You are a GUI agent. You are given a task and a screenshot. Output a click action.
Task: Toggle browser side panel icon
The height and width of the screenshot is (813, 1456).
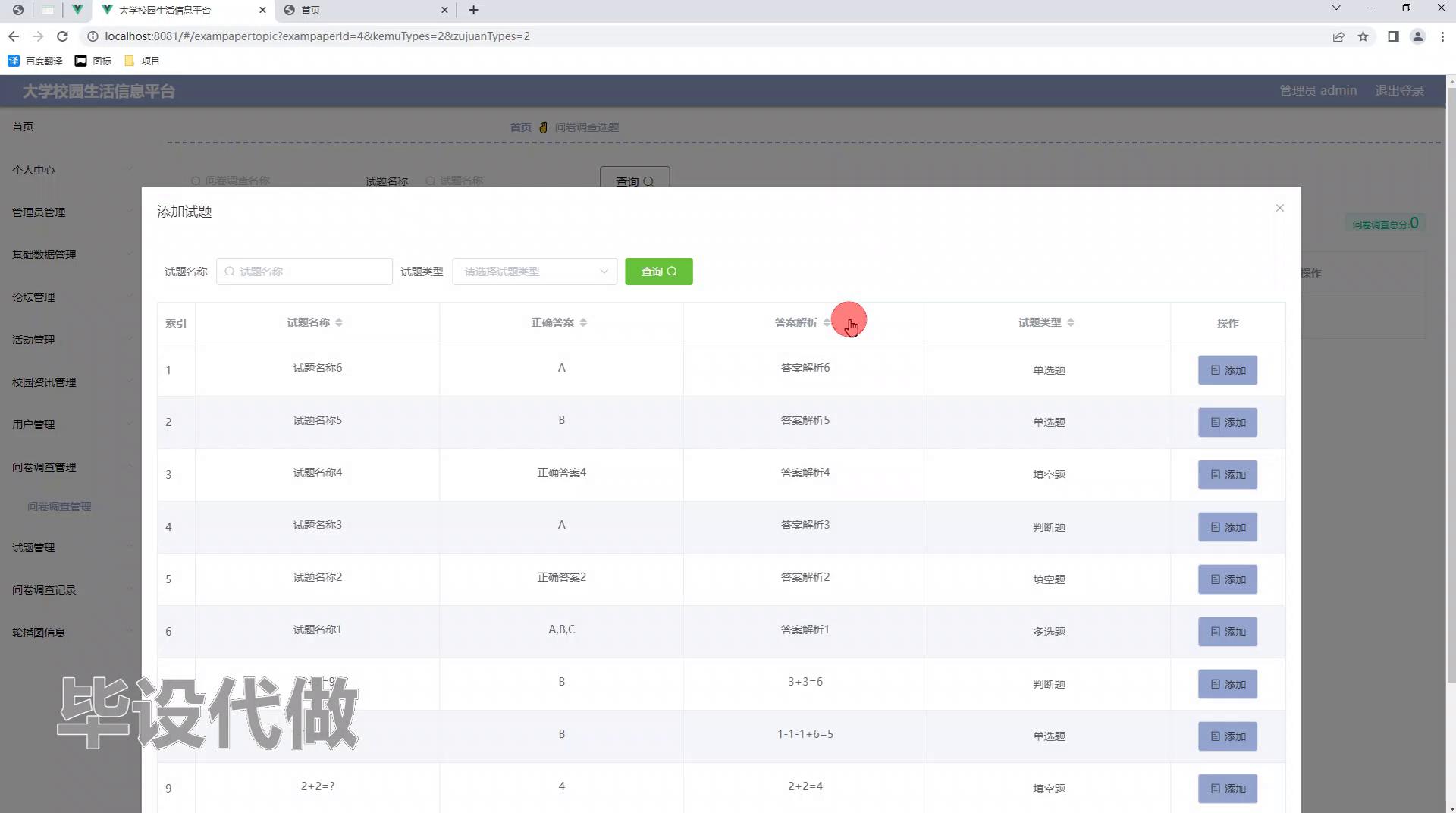tap(1393, 36)
